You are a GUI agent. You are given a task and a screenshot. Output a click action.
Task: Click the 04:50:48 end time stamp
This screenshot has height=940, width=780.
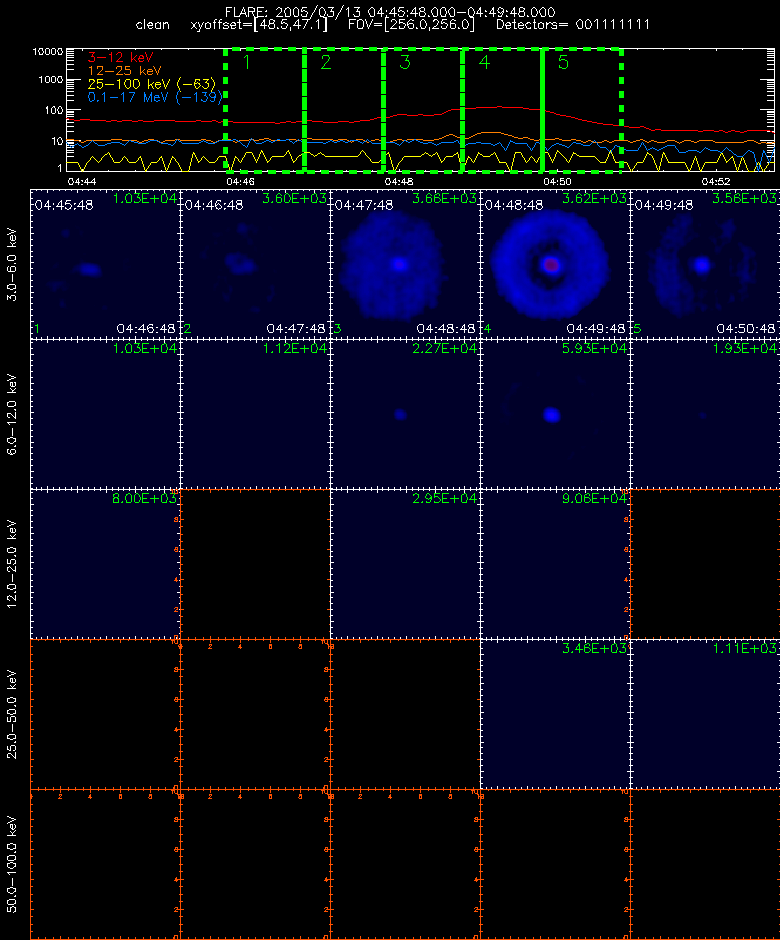[746, 329]
